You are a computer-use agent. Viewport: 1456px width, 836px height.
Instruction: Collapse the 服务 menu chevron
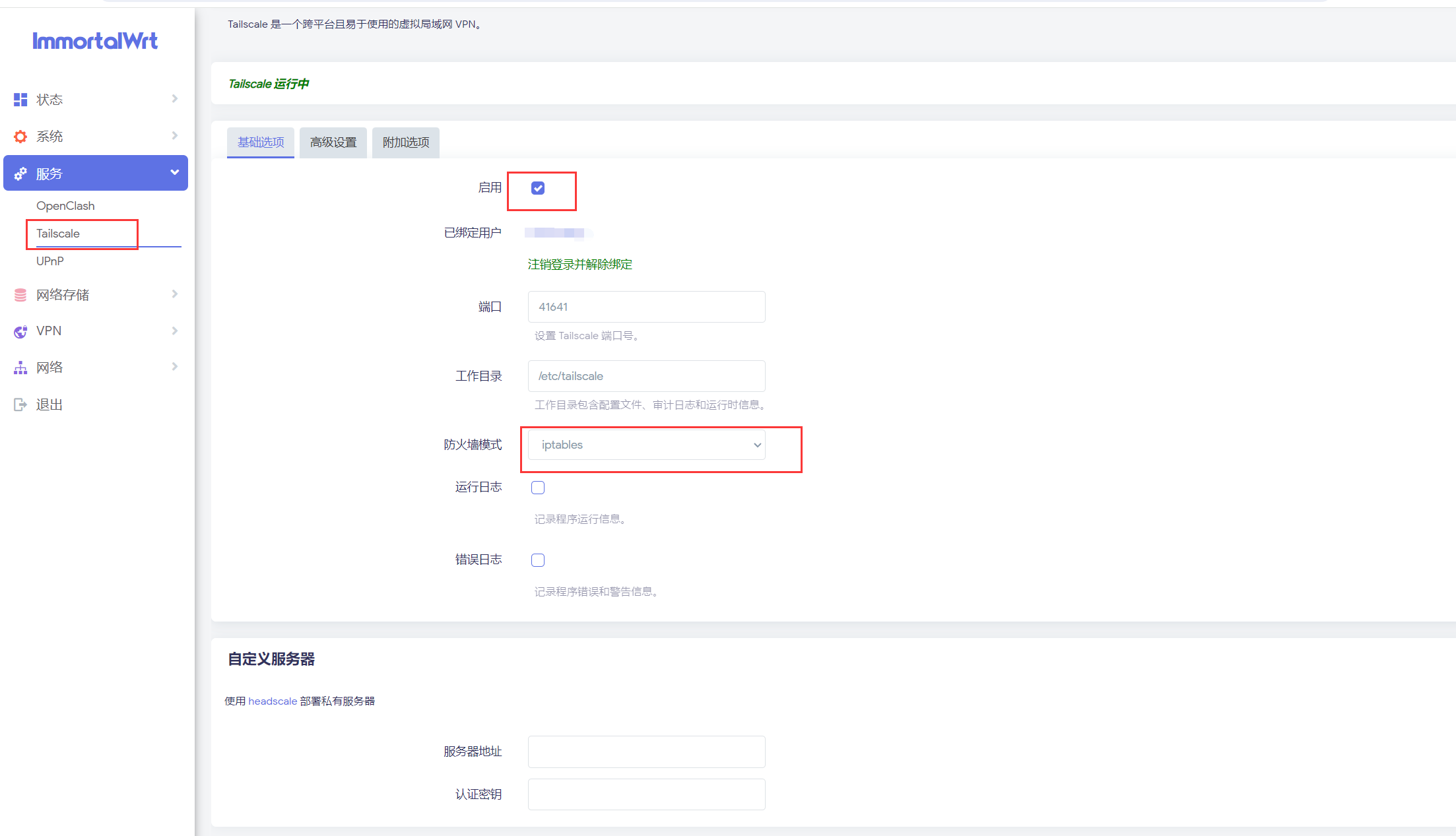[x=175, y=172]
